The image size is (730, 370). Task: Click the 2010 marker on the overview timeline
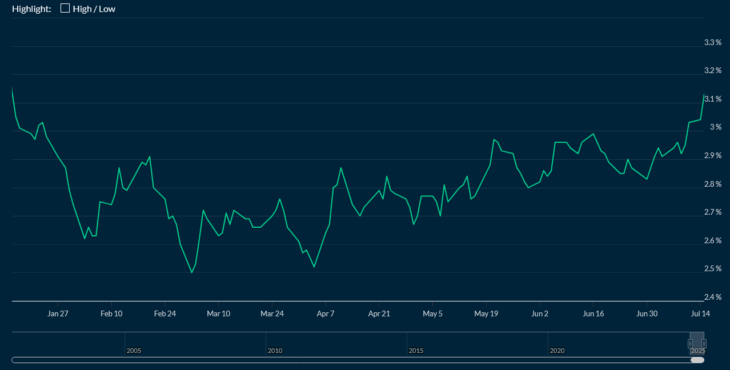(275, 350)
